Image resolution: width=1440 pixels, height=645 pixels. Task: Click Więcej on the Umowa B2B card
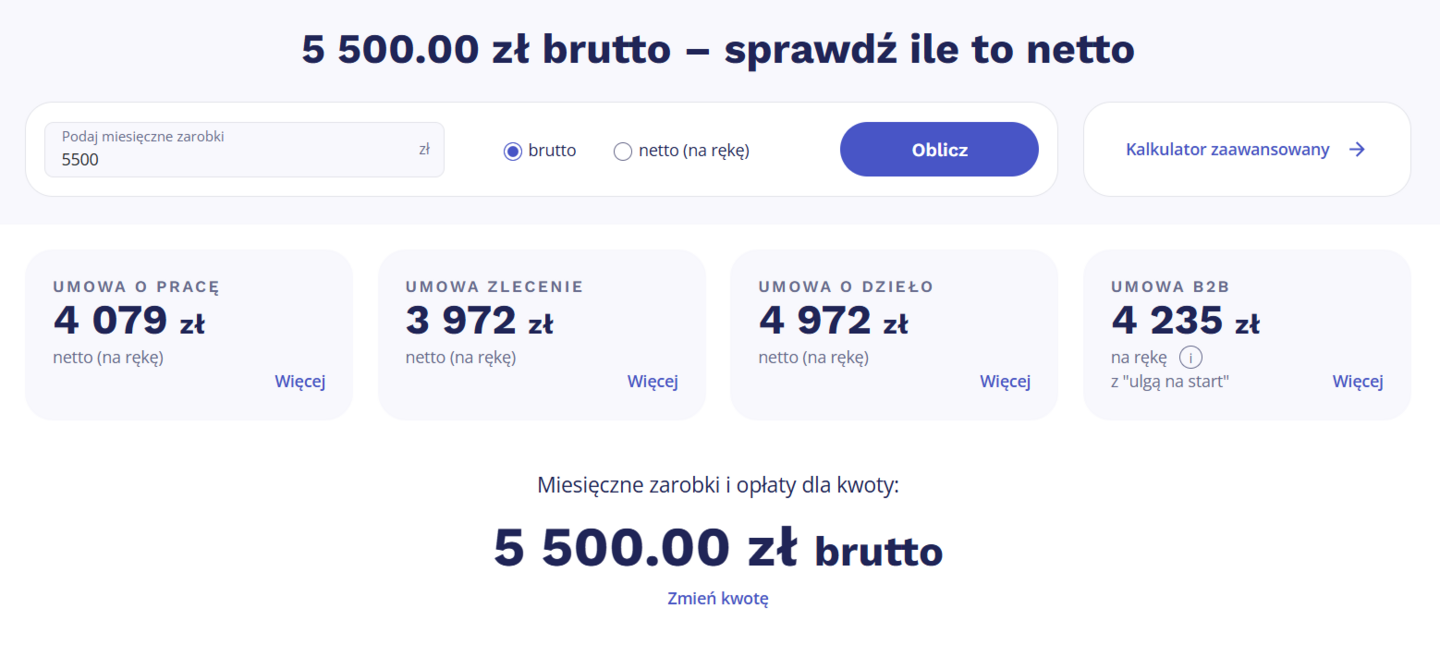pos(1357,381)
